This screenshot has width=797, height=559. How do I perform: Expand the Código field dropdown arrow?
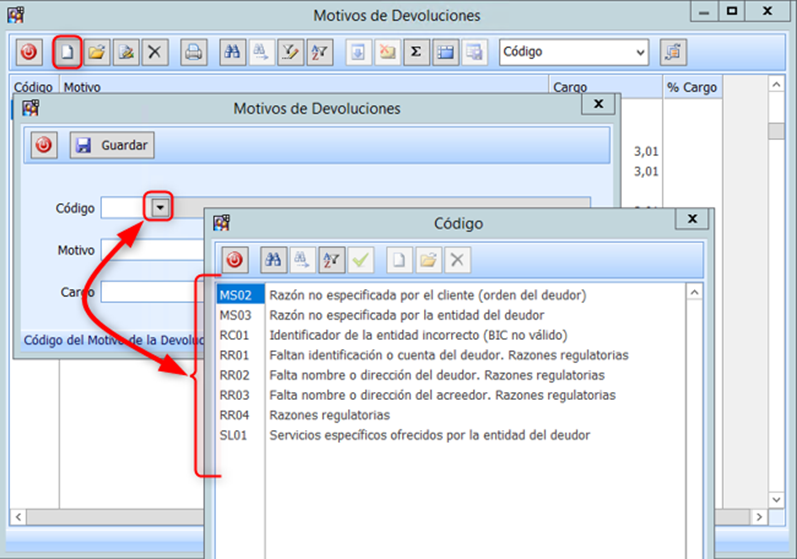click(x=160, y=207)
